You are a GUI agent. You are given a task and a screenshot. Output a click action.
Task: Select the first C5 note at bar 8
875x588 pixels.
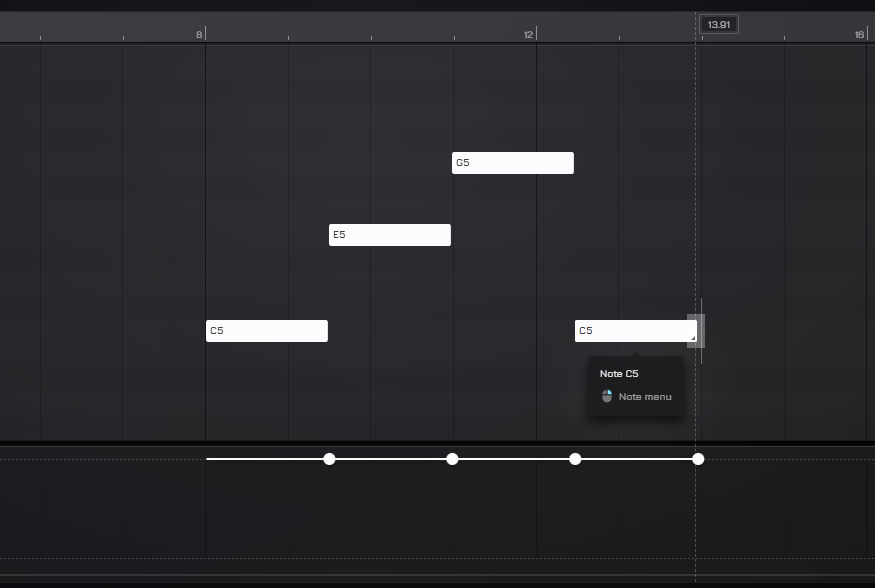[267, 331]
